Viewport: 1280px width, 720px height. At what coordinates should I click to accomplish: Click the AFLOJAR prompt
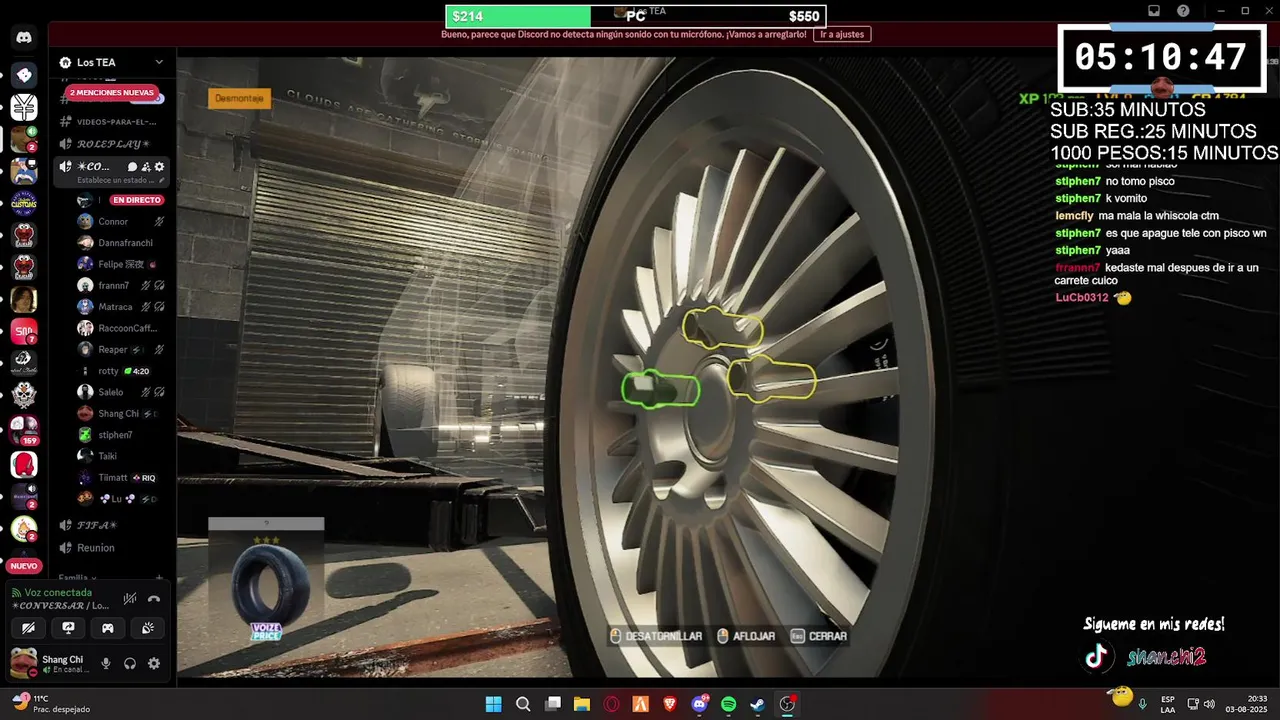[x=746, y=636]
